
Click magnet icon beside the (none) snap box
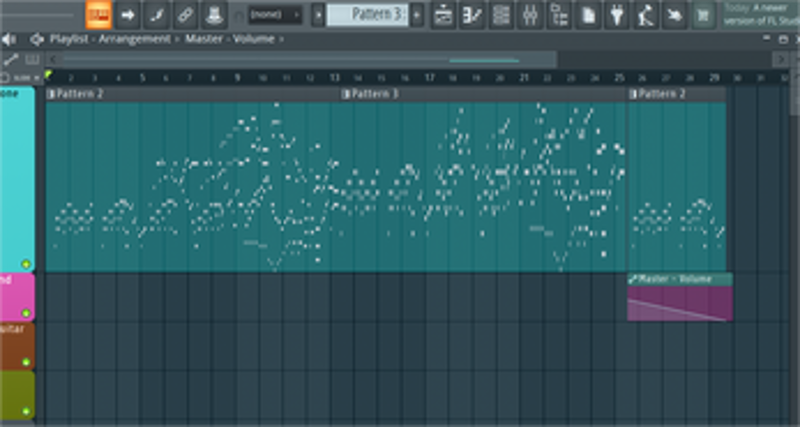(x=239, y=16)
